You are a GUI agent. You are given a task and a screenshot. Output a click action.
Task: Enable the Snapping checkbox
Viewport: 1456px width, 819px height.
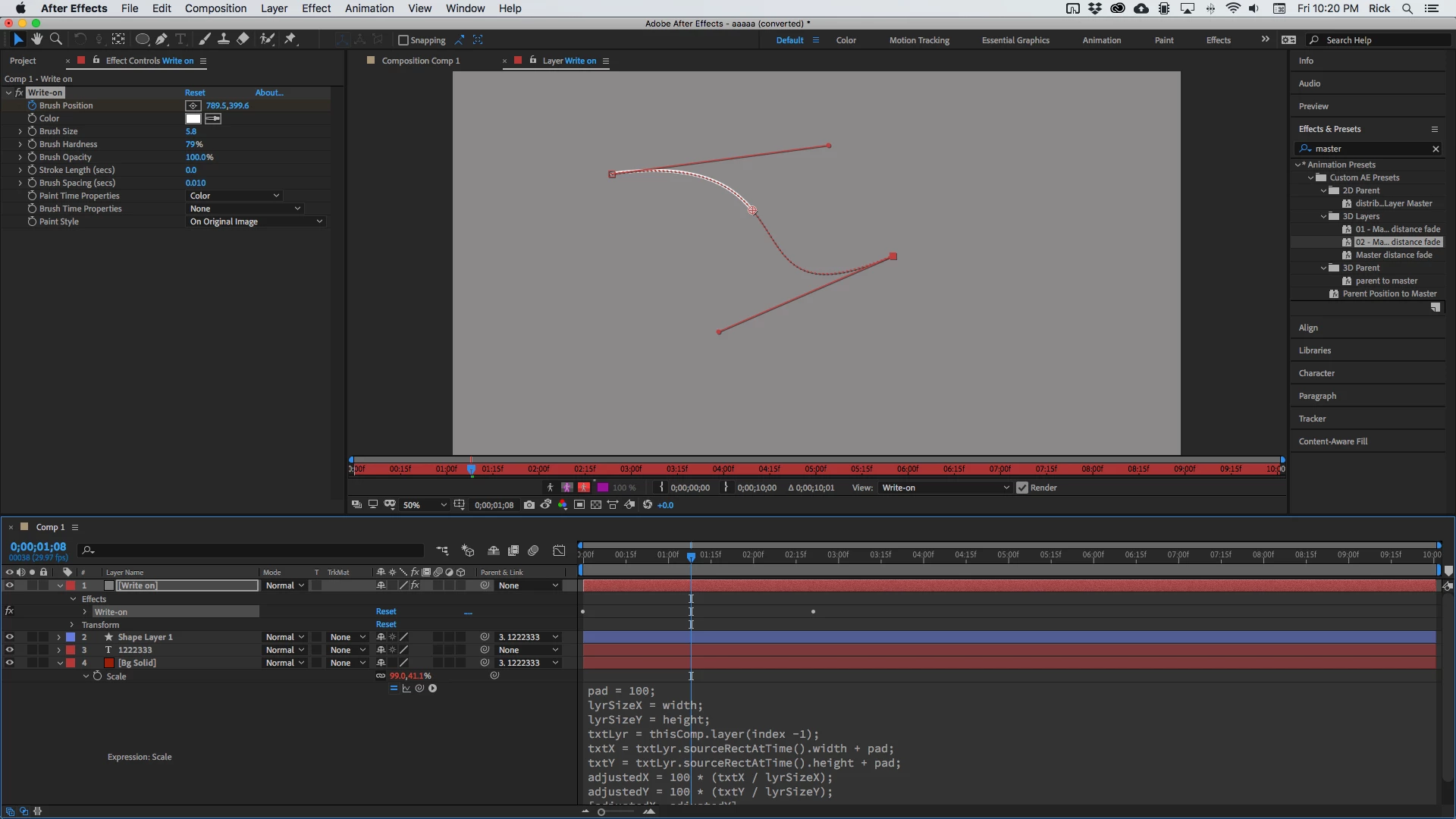click(403, 40)
